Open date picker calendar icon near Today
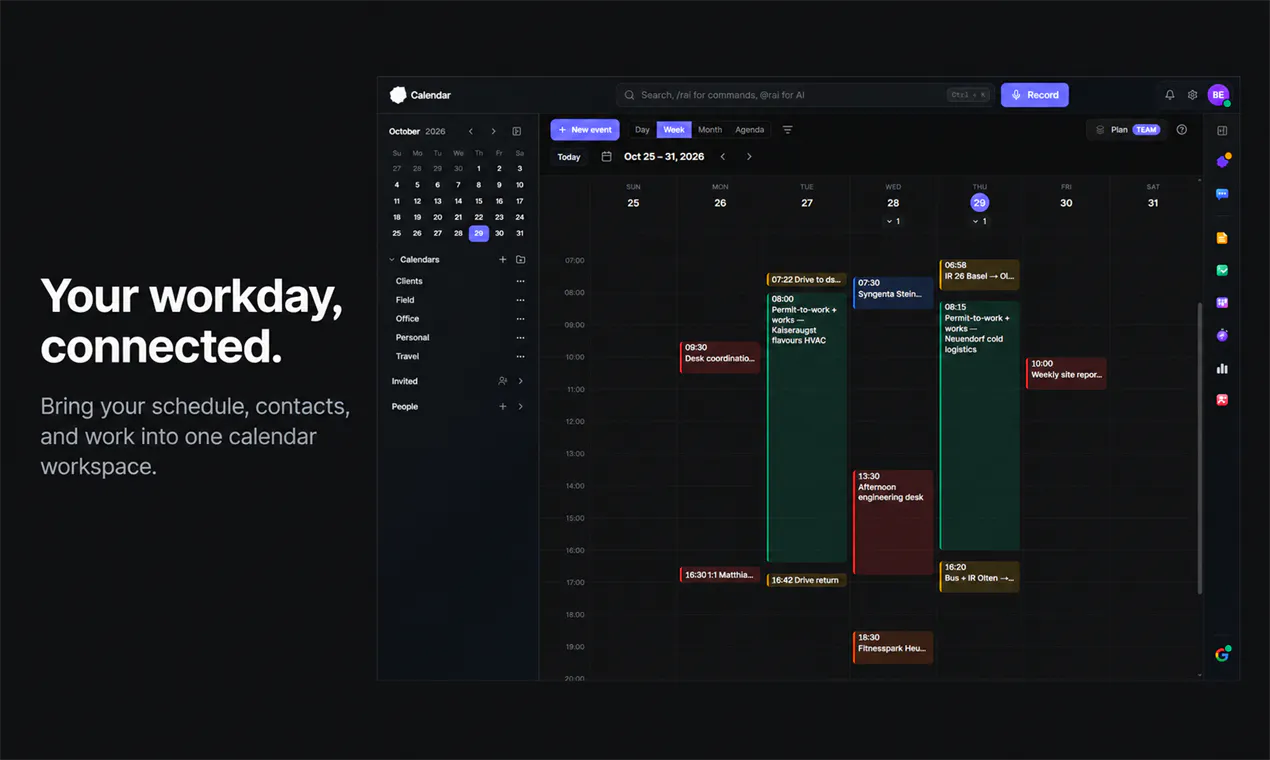1270x760 pixels. [606, 157]
